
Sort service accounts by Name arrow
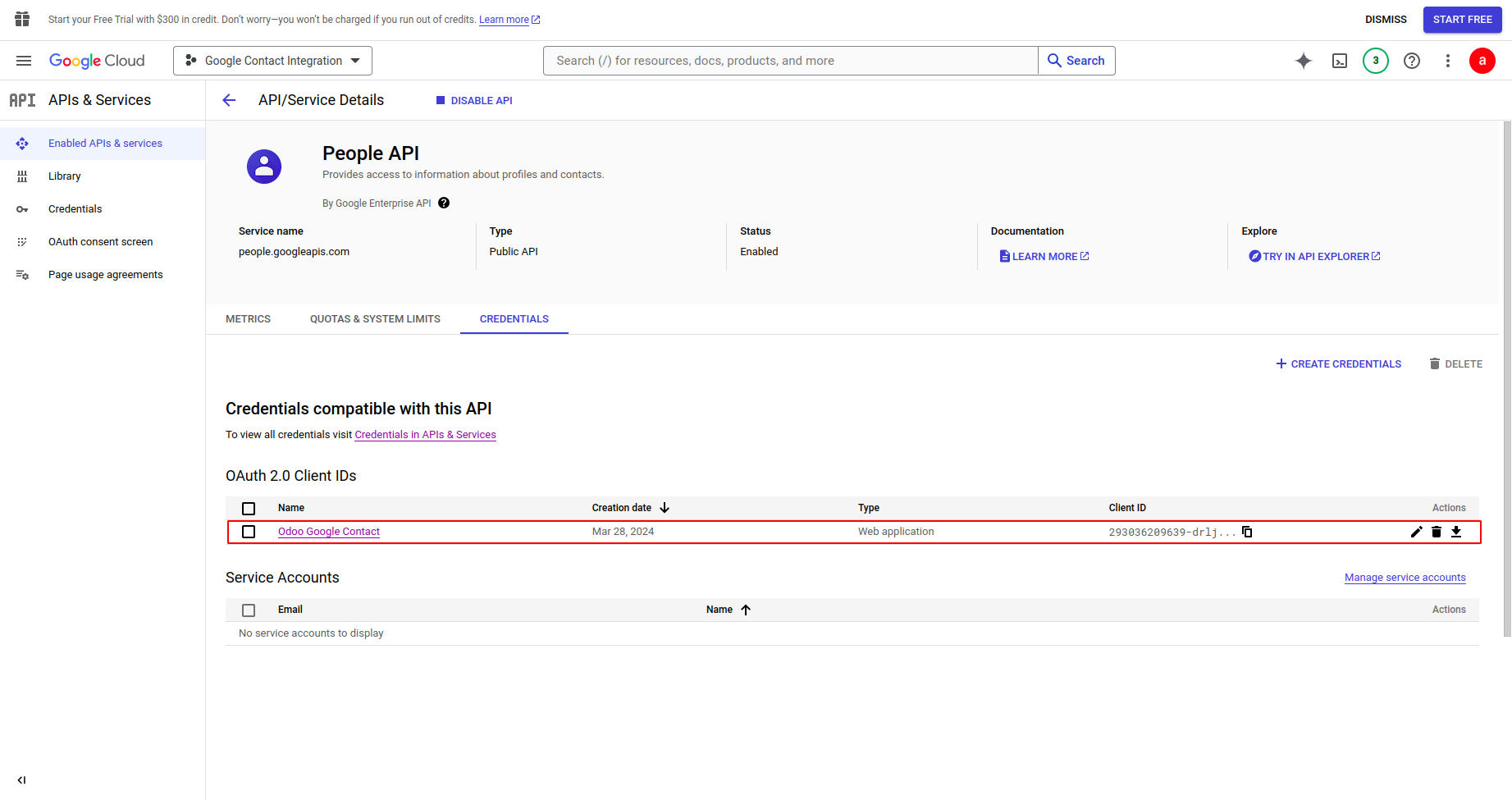coord(746,610)
